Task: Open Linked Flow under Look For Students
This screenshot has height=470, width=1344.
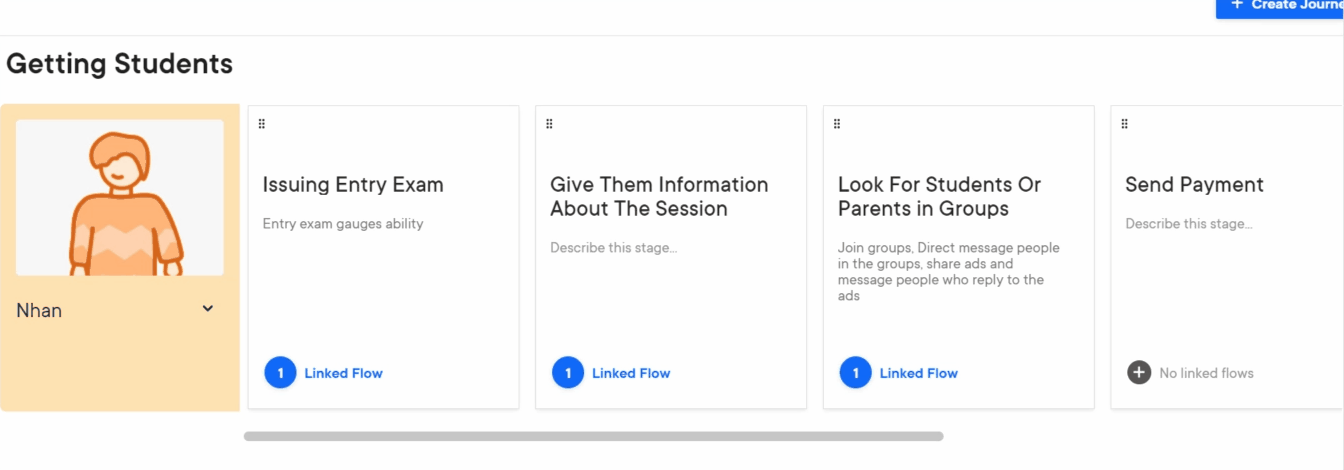Action: [x=918, y=373]
